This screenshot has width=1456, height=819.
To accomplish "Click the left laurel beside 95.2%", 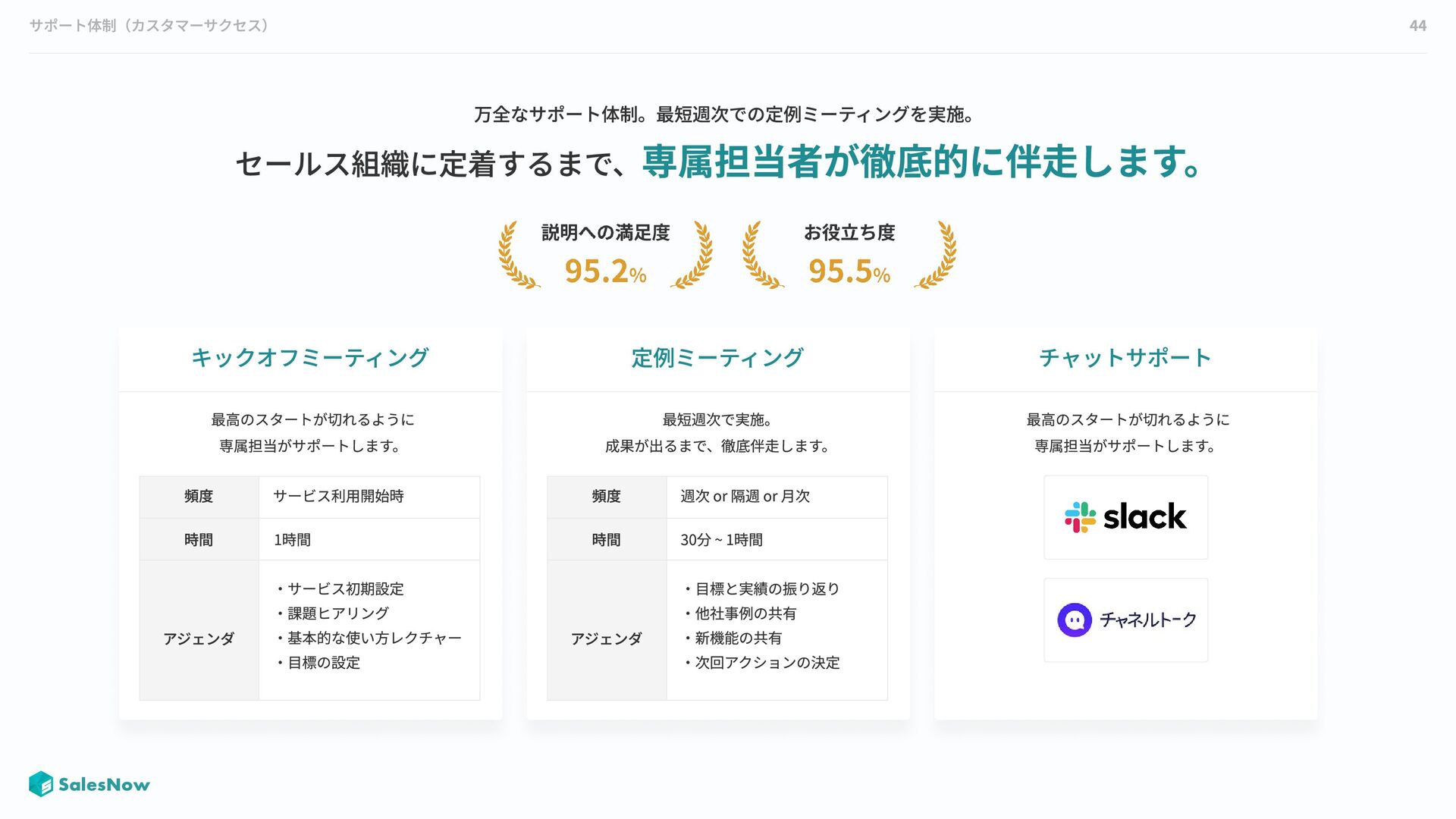I will (519, 255).
